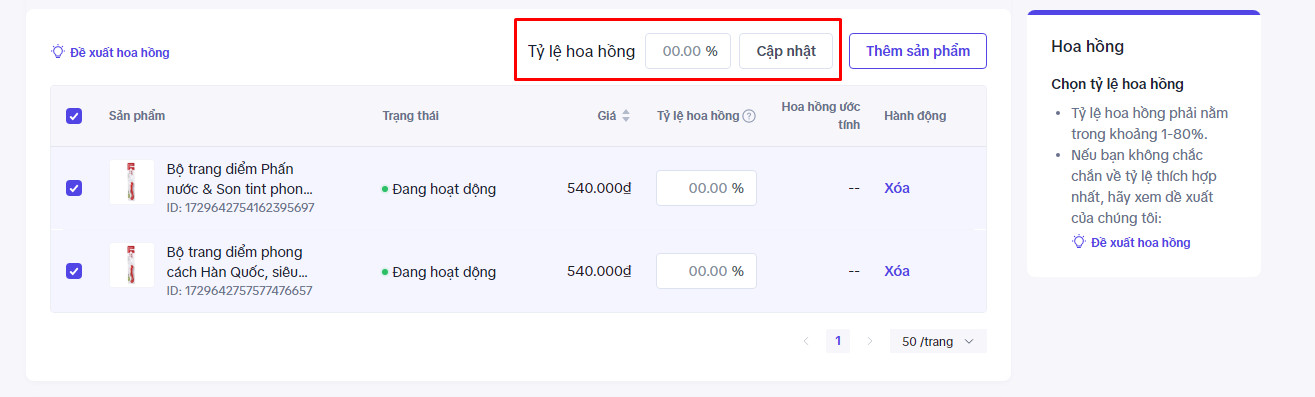1315x397 pixels.
Task: Click the commission rate input for Hàn Quốc product
Action: [706, 271]
